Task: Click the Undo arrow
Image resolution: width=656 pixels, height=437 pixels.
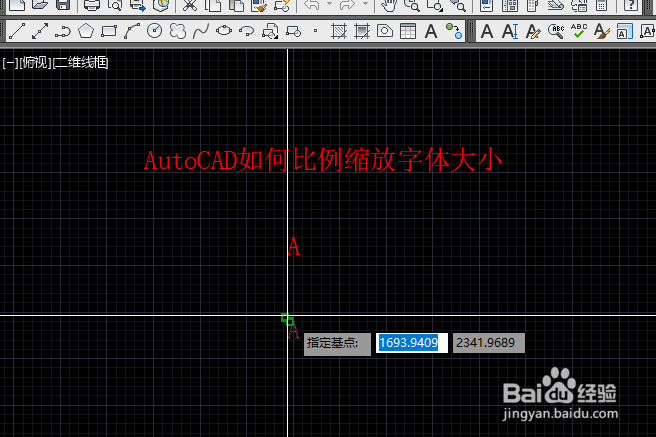Action: point(312,5)
